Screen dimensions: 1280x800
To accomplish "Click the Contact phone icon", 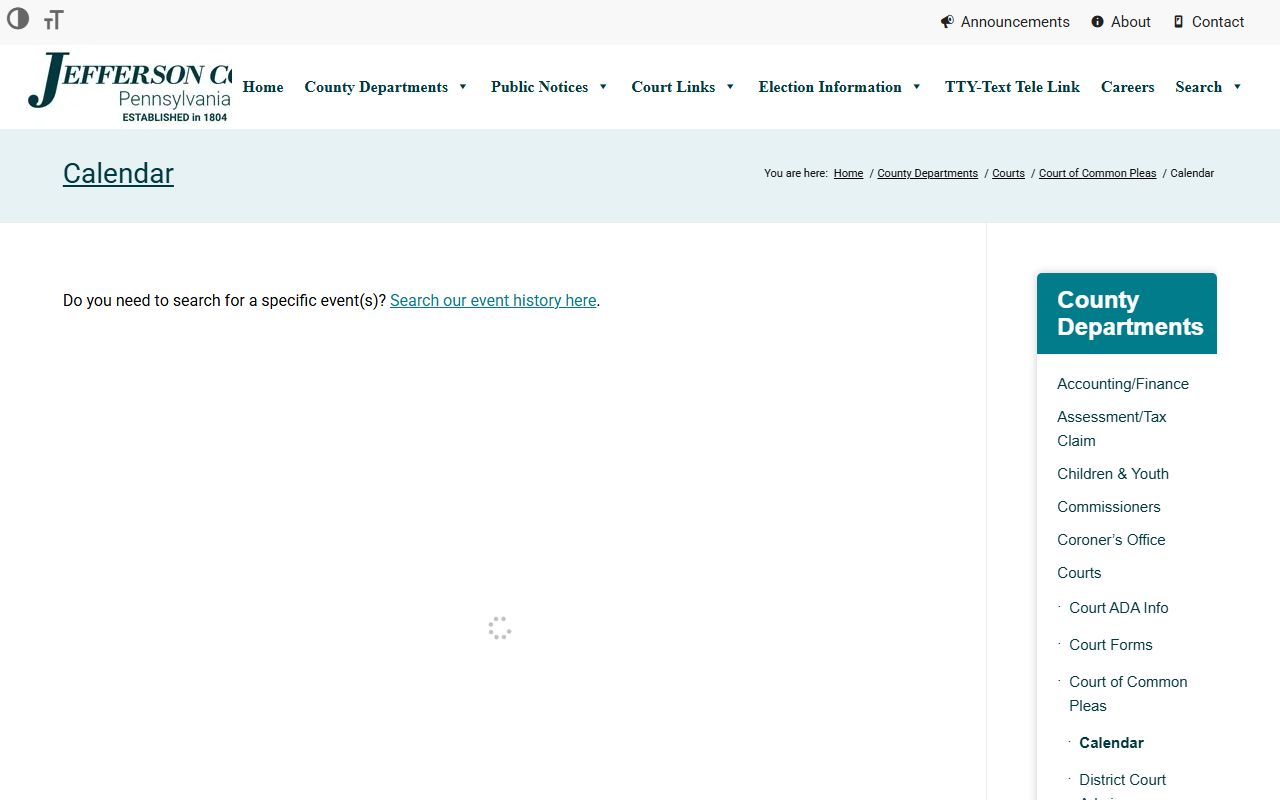I will click(x=1178, y=22).
